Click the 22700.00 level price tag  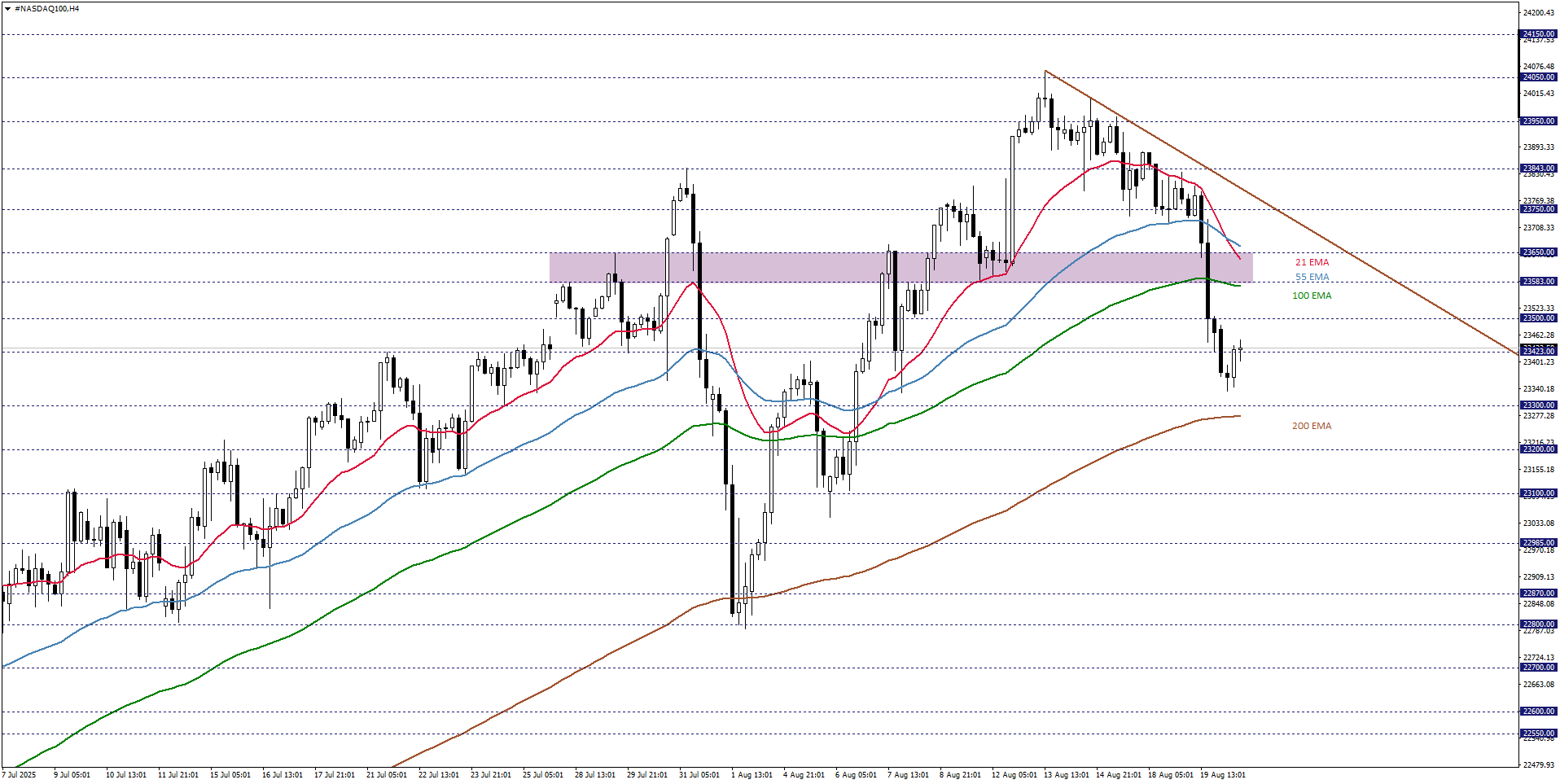click(1538, 668)
